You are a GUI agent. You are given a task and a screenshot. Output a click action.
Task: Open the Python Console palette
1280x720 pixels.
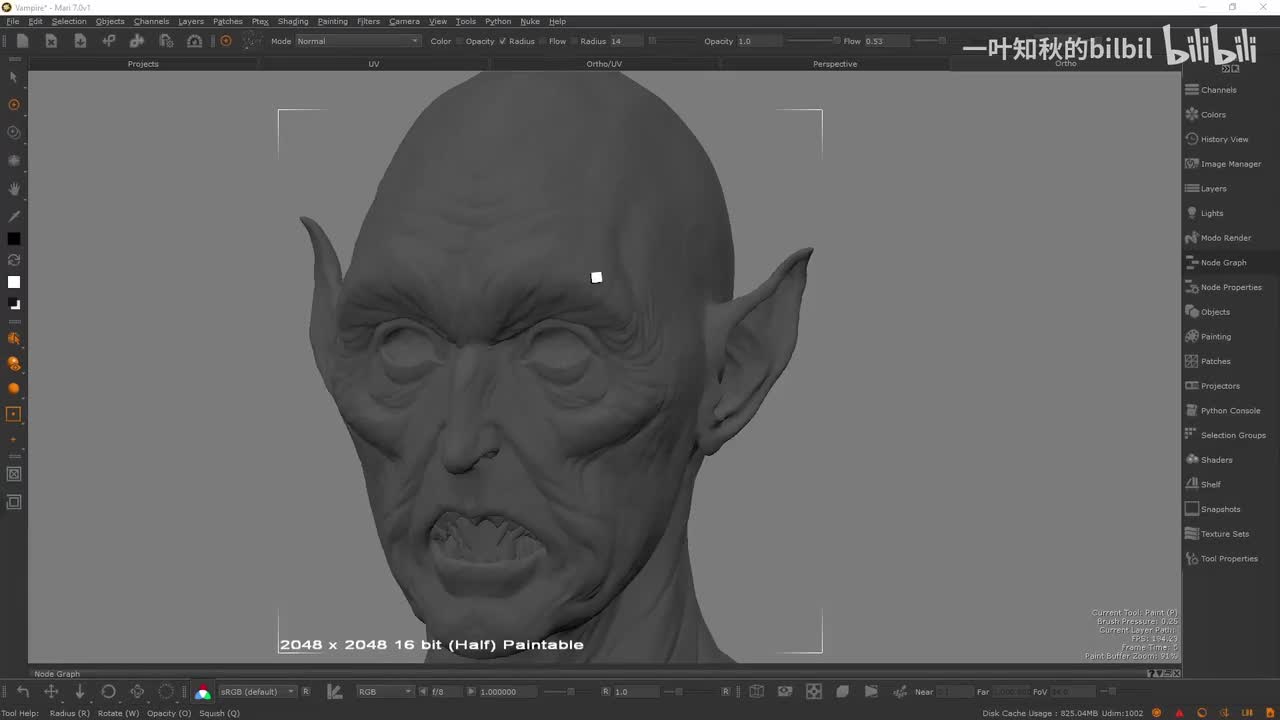[x=1230, y=411]
